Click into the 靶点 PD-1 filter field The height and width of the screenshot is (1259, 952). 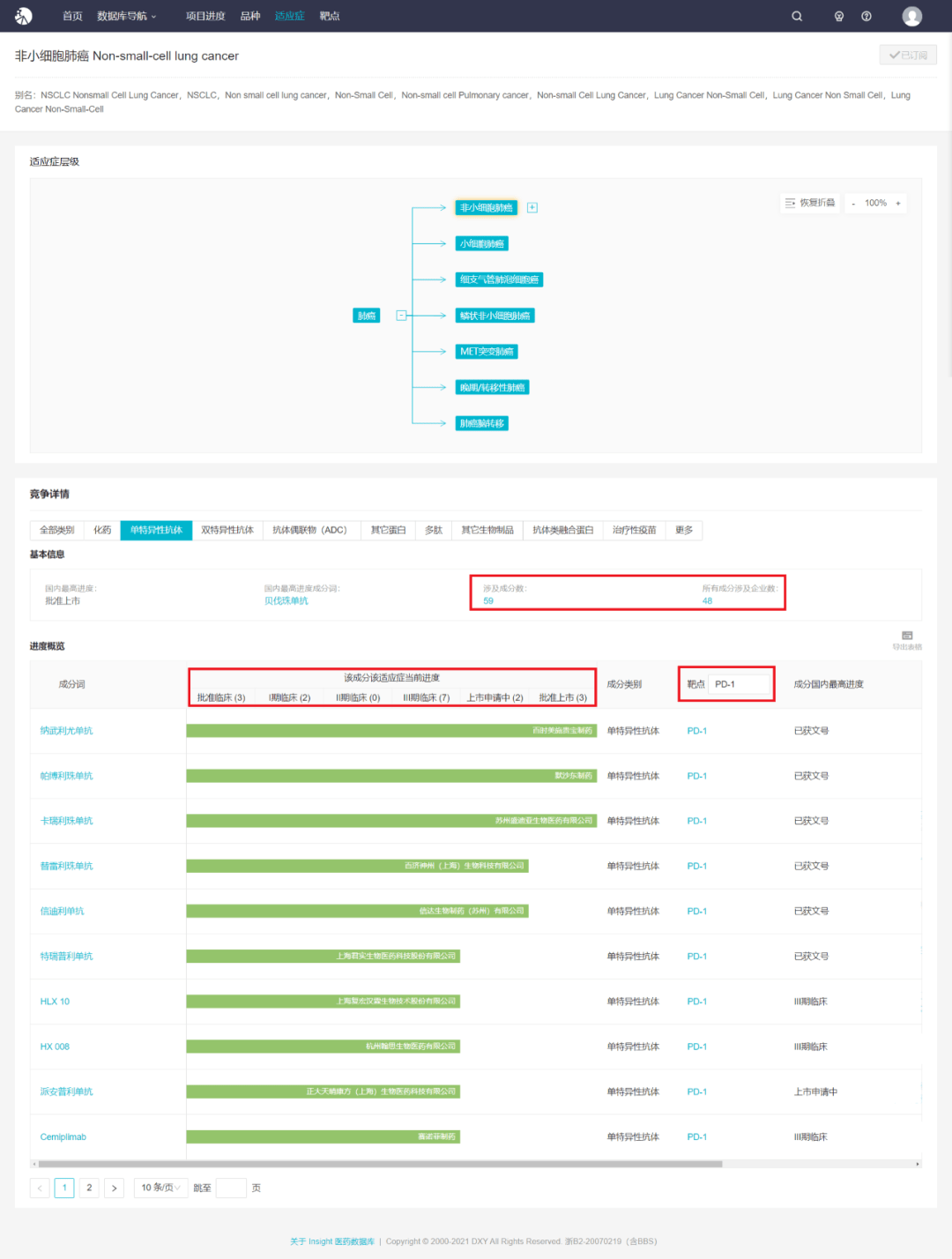[740, 684]
